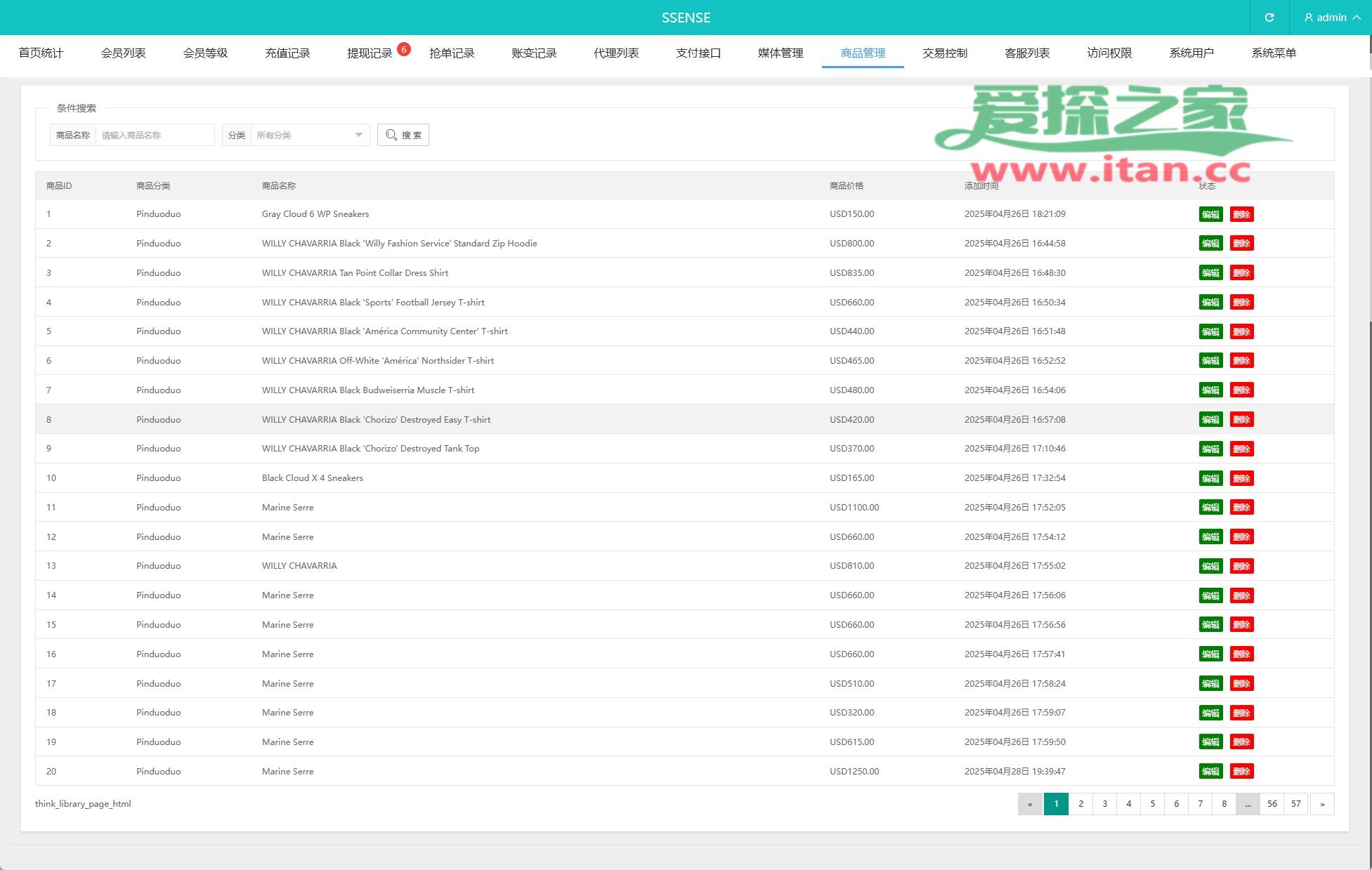
Task: Edit the Football Jersey T-shirt product
Action: click(x=1210, y=303)
